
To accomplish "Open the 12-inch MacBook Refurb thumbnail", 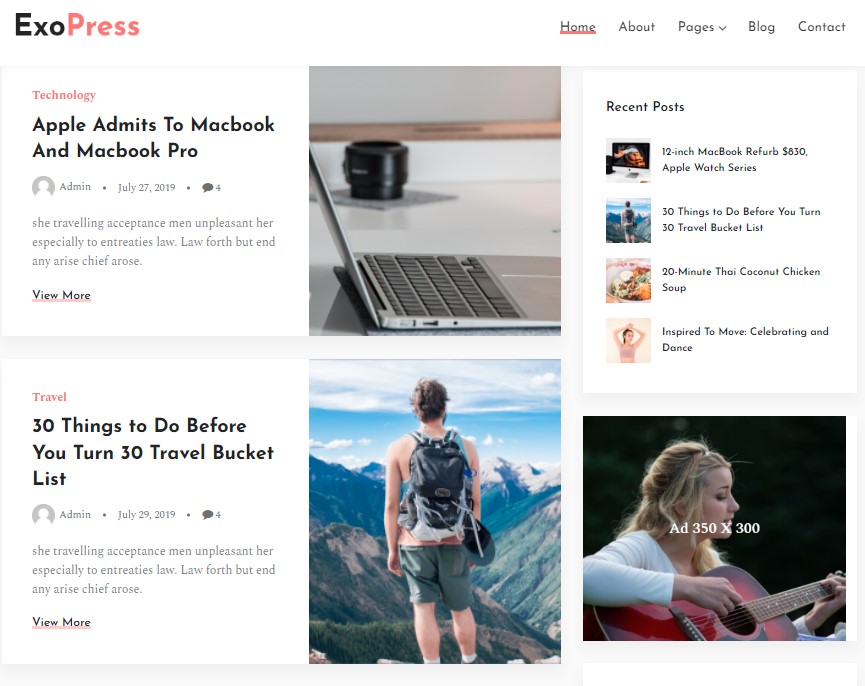I will coord(628,160).
